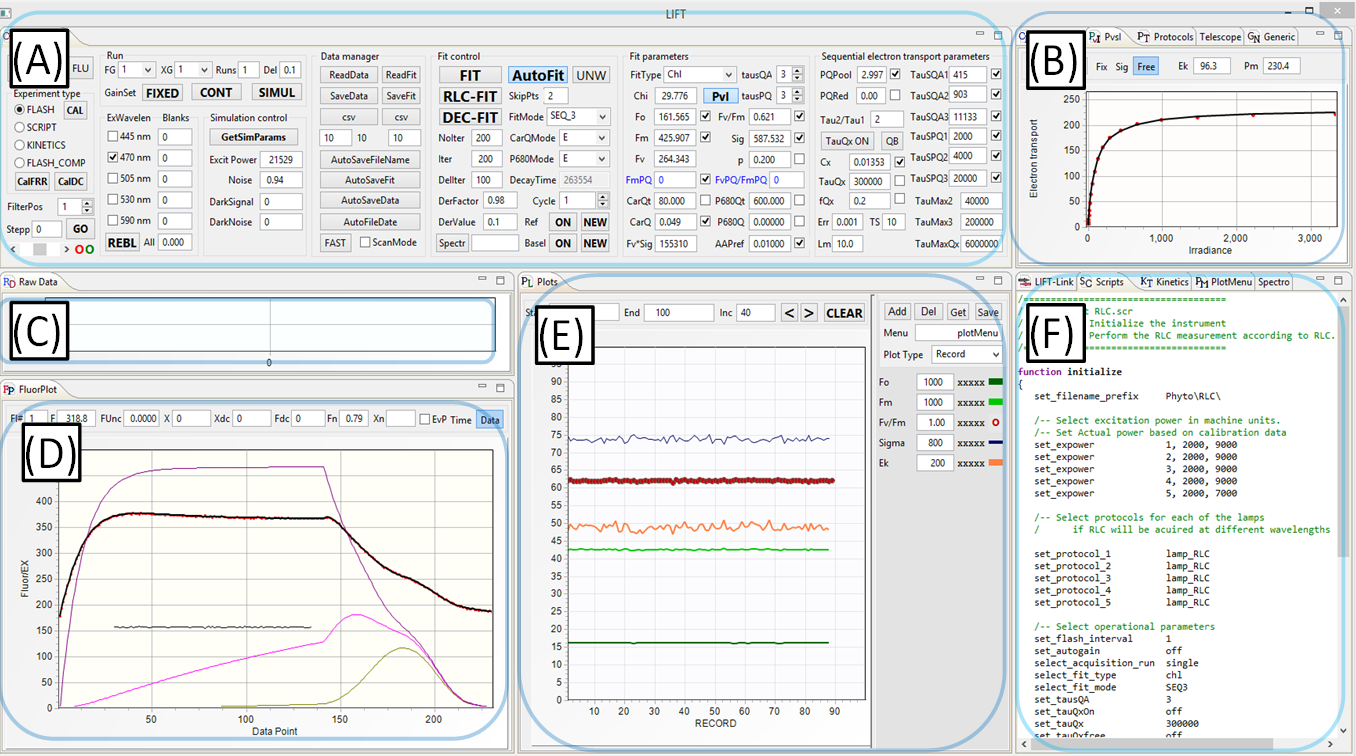This screenshot has height=756, width=1356.
Task: Enable the 445 nm excitation wavelength checkbox
Action: pyautogui.click(x=113, y=137)
